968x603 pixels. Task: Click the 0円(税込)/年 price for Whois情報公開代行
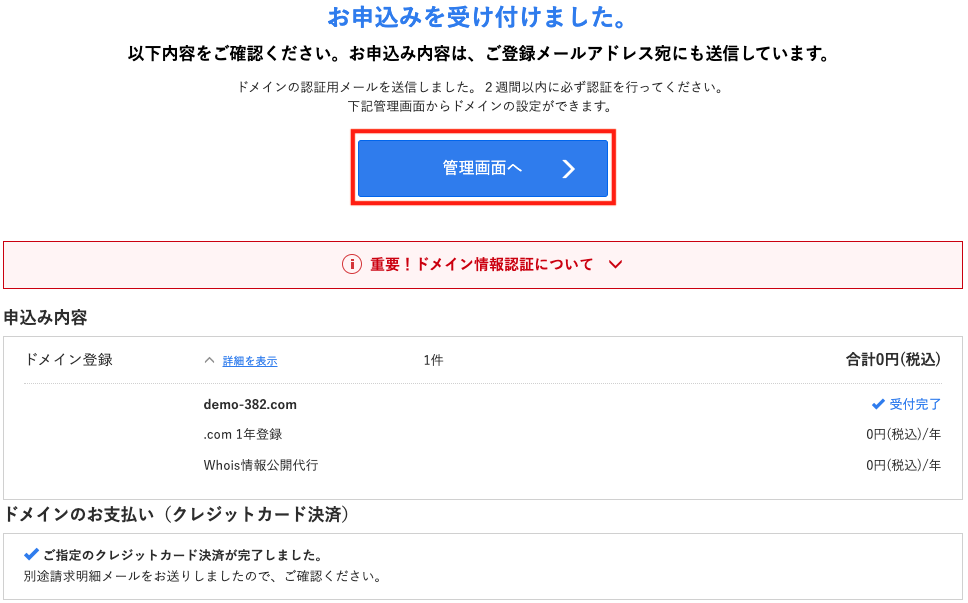click(903, 465)
